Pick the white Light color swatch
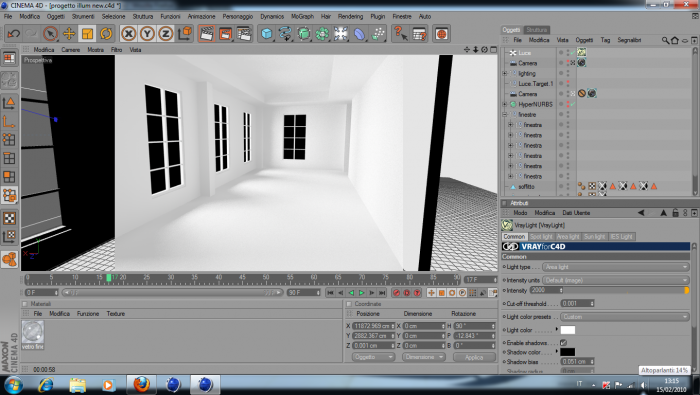 (567, 330)
